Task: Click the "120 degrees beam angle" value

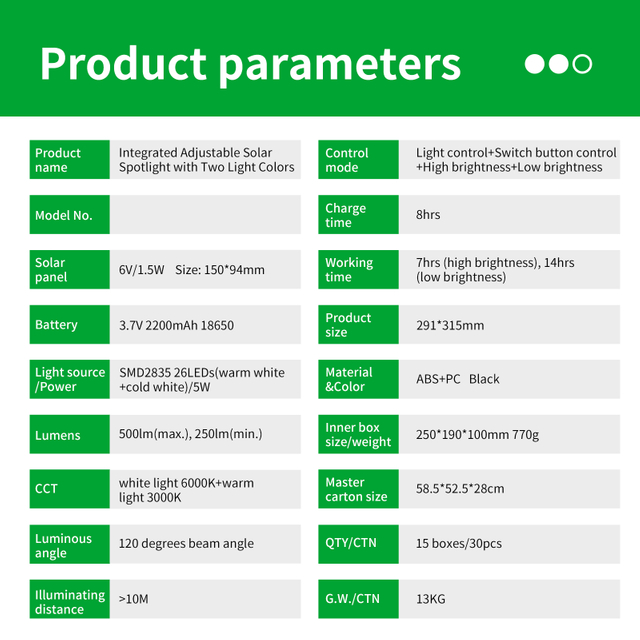Action: tap(186, 544)
